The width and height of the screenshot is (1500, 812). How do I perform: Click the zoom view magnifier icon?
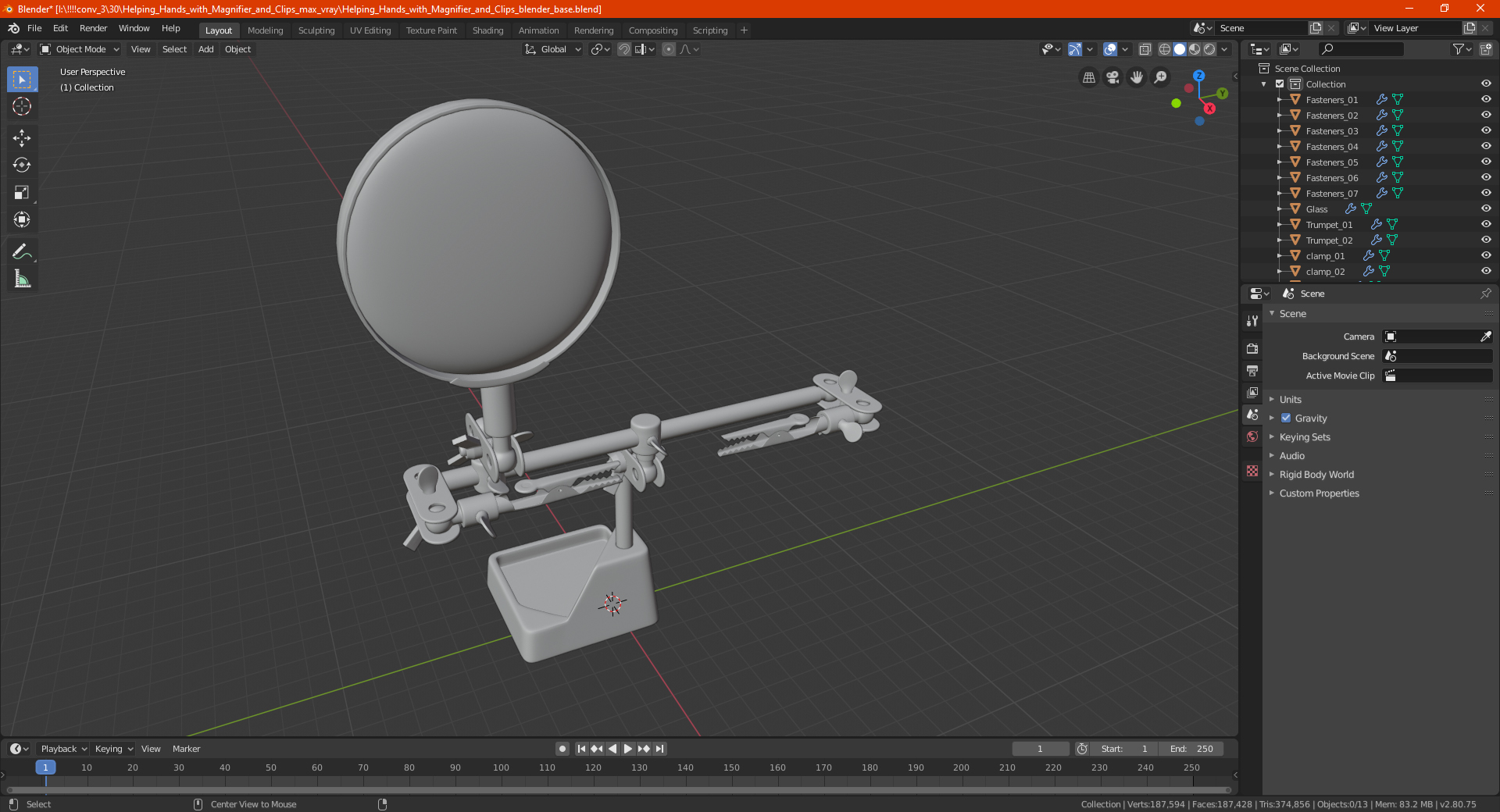(x=1161, y=77)
